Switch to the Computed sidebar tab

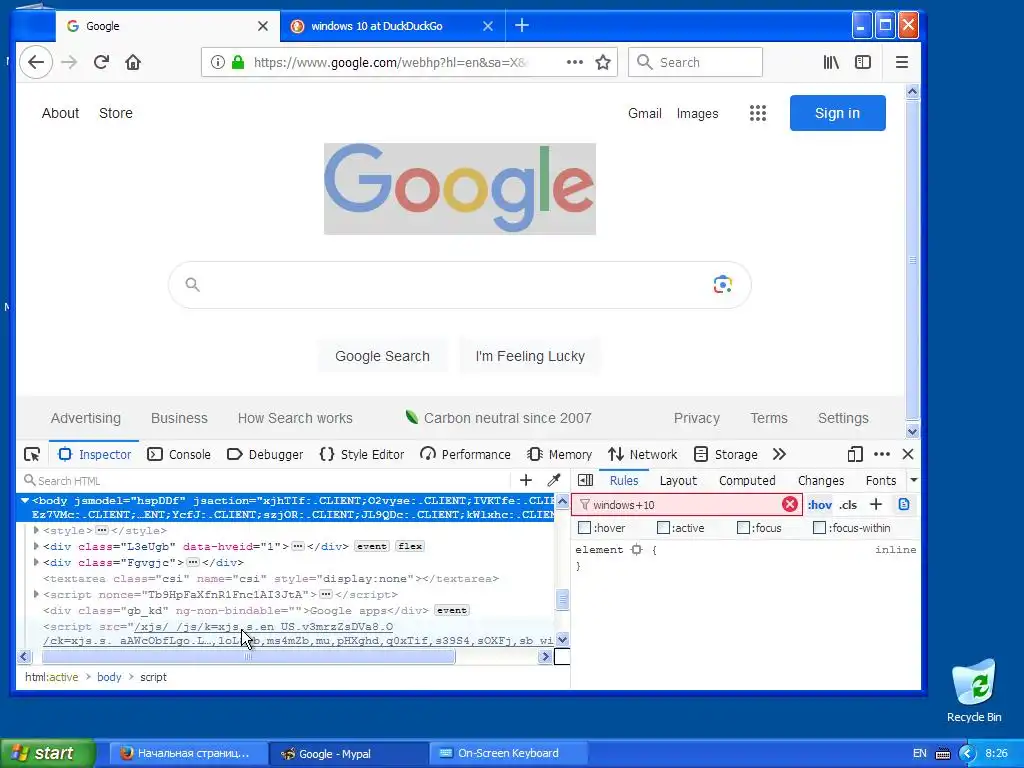coord(747,481)
